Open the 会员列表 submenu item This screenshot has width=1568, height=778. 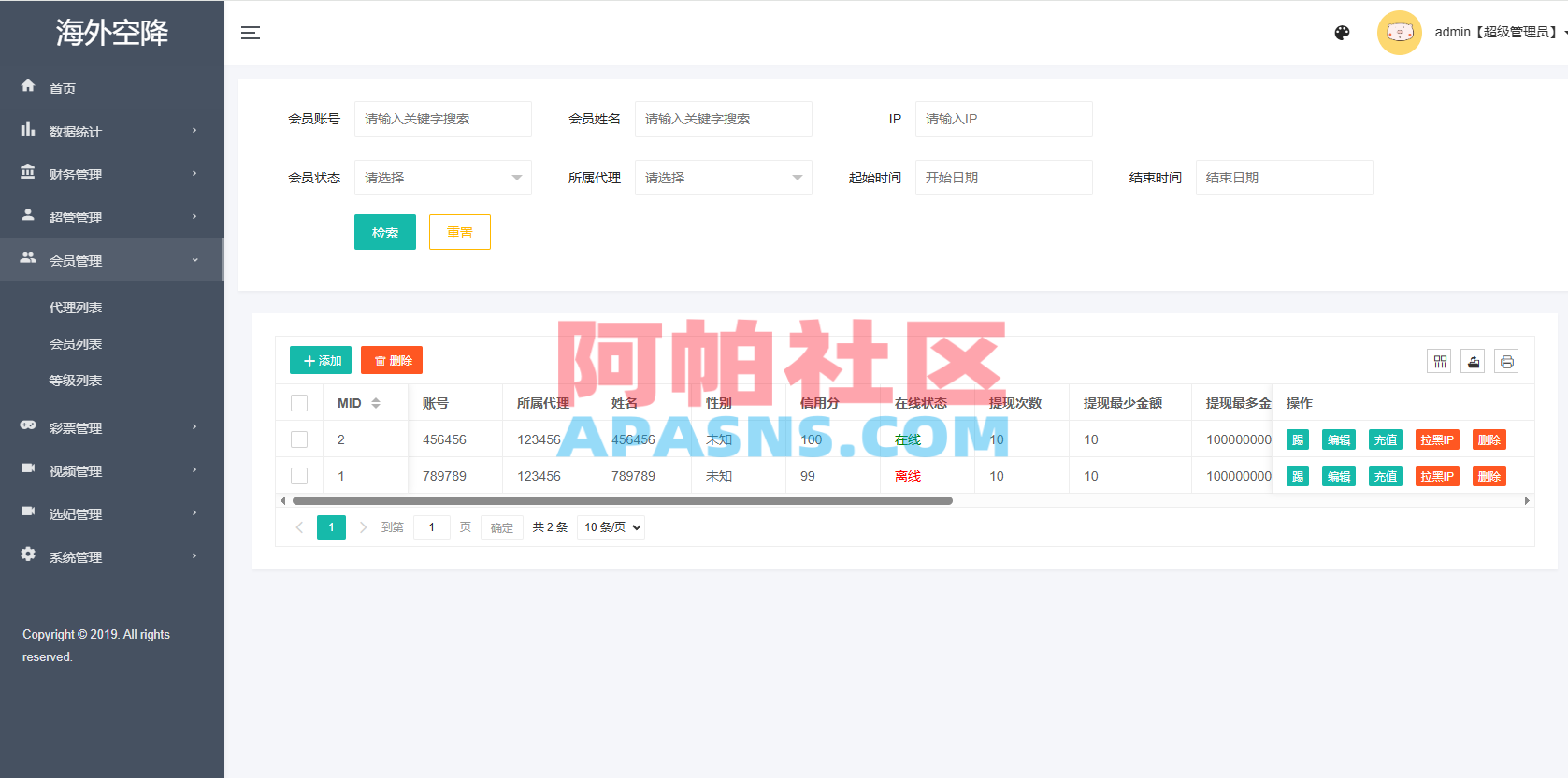click(x=76, y=344)
